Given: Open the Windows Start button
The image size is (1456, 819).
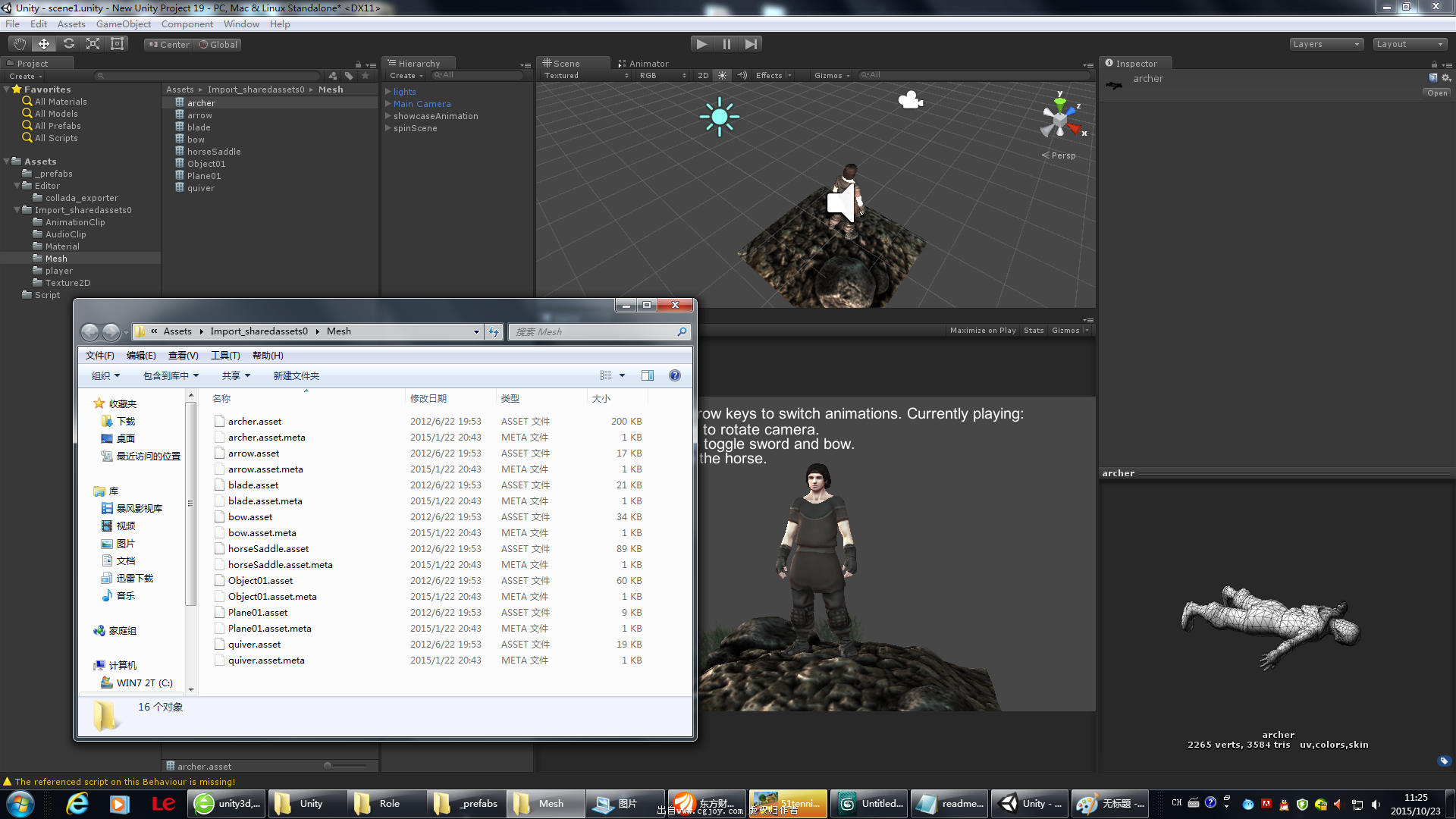Looking at the screenshot, I should 20,804.
